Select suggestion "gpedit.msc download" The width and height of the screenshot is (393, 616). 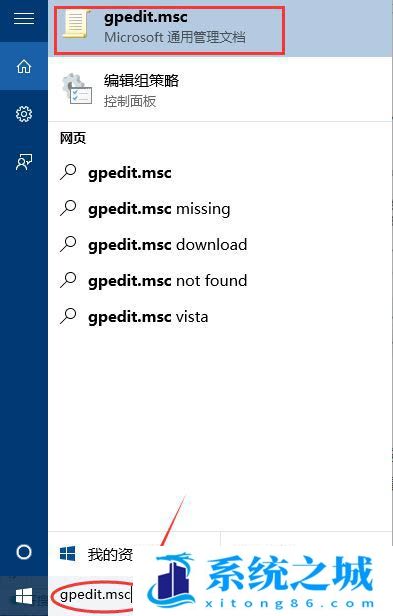tap(220, 244)
